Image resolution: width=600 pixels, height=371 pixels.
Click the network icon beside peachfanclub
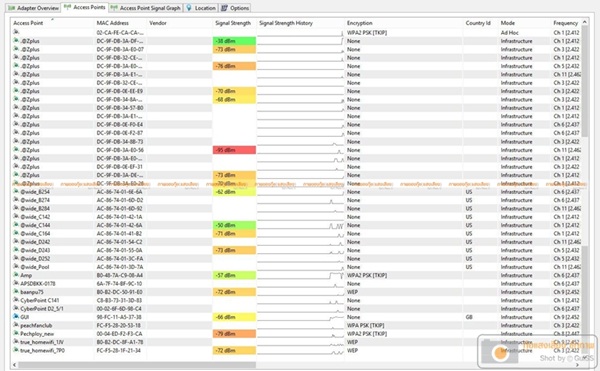pyautogui.click(x=16, y=325)
